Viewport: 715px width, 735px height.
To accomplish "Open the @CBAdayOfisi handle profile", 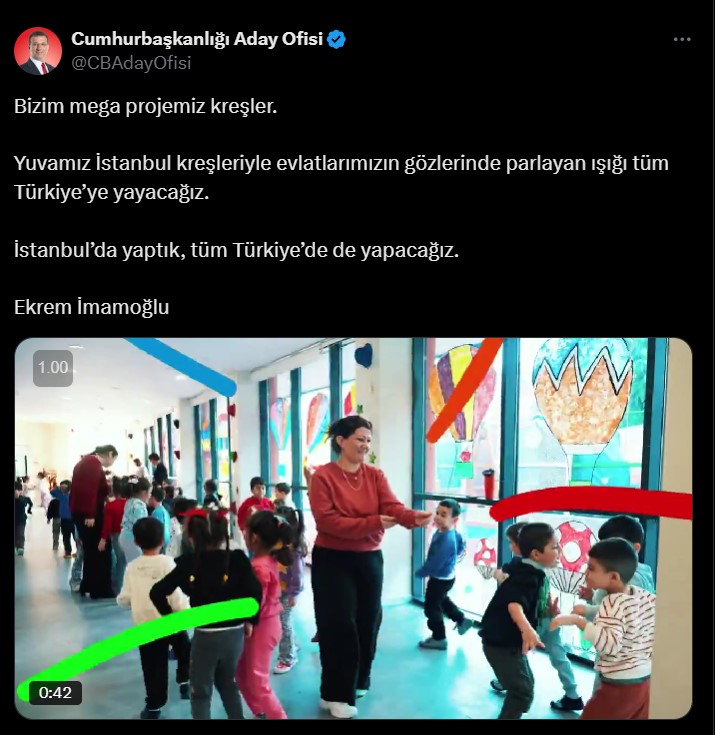I will pos(131,63).
